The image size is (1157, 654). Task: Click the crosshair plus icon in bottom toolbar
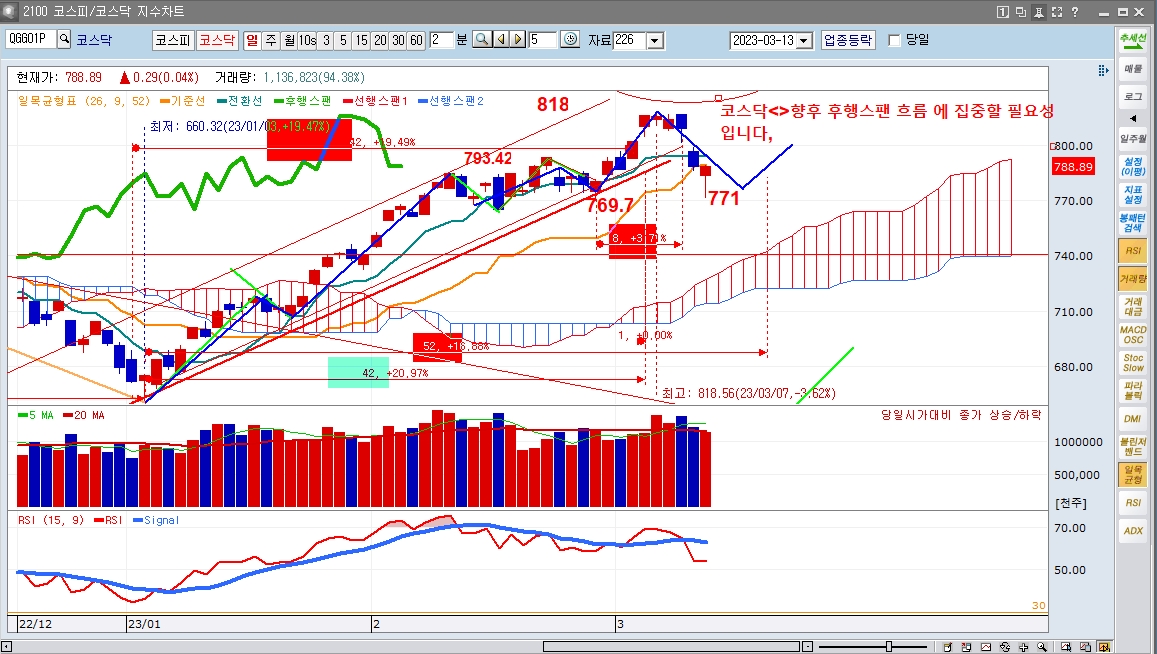(1023, 647)
